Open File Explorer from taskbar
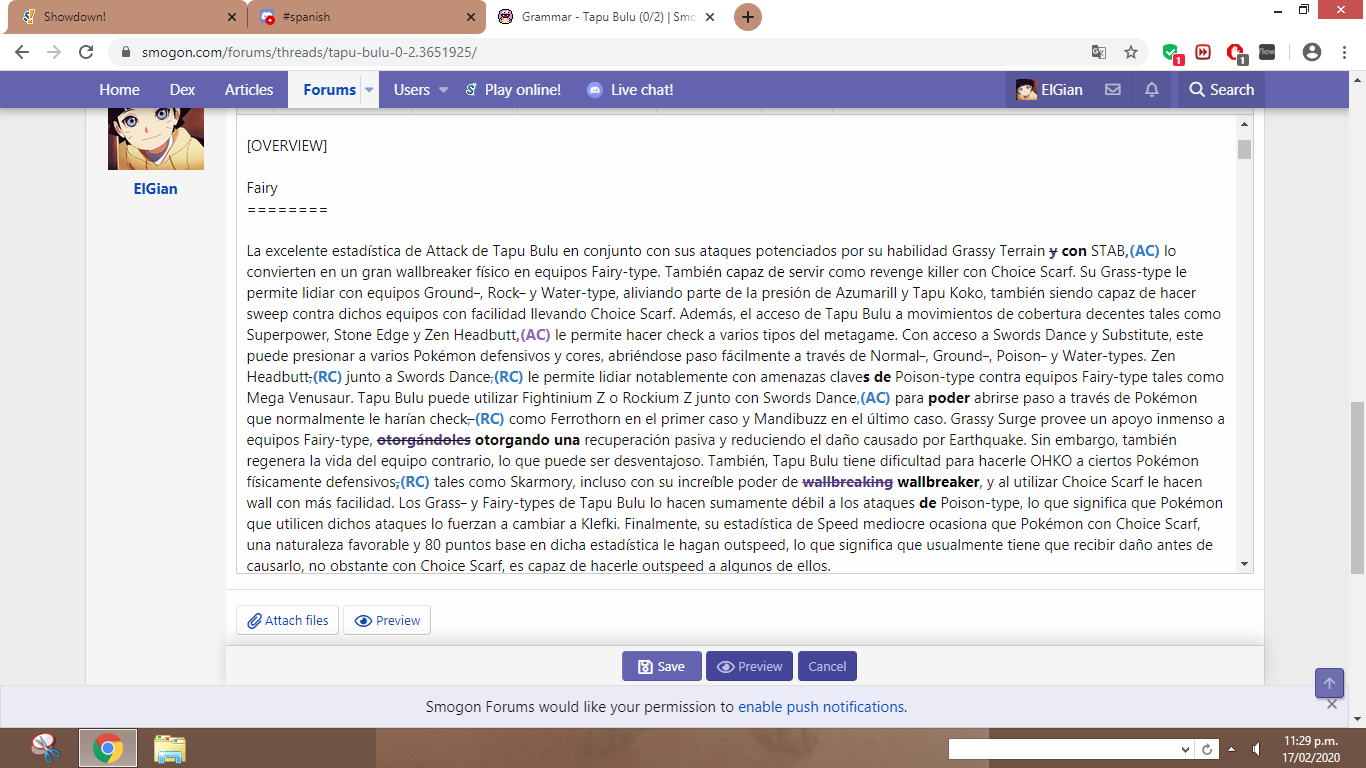 (x=170, y=748)
